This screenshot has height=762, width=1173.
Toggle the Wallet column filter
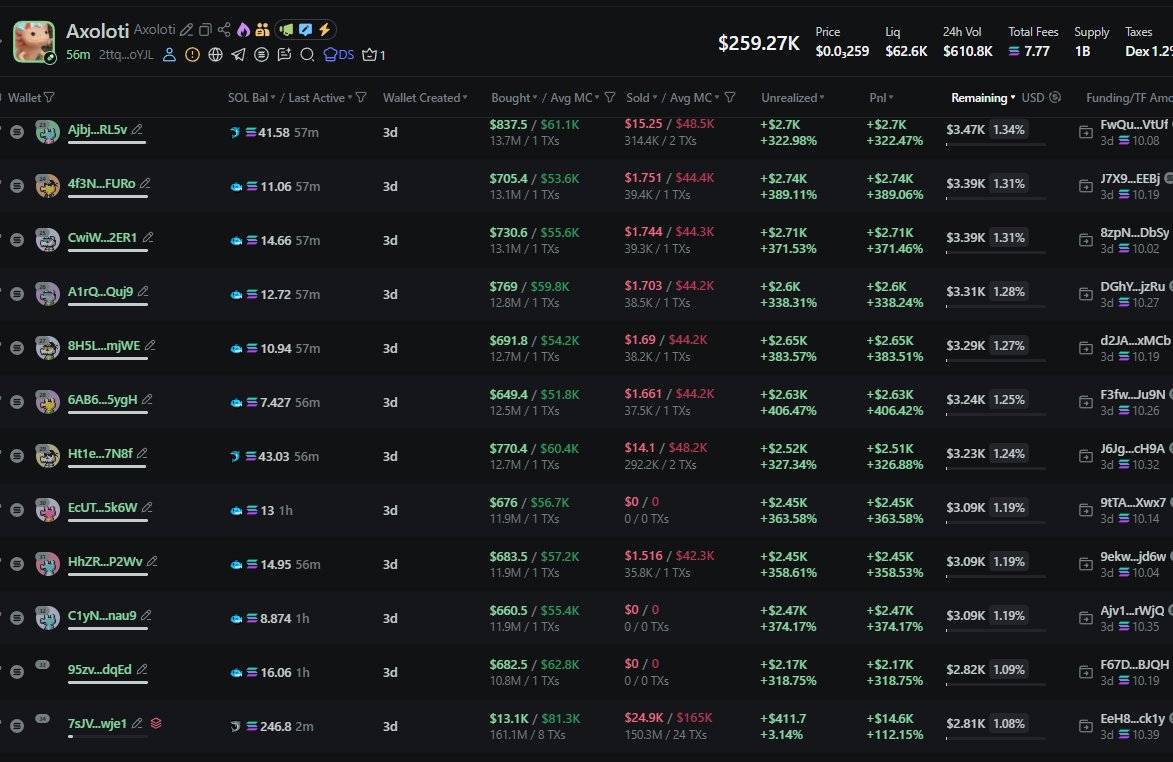[x=49, y=98]
